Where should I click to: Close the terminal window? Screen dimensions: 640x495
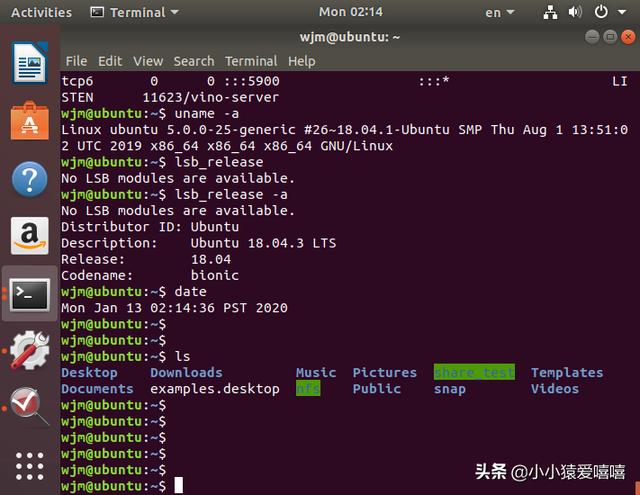point(628,37)
